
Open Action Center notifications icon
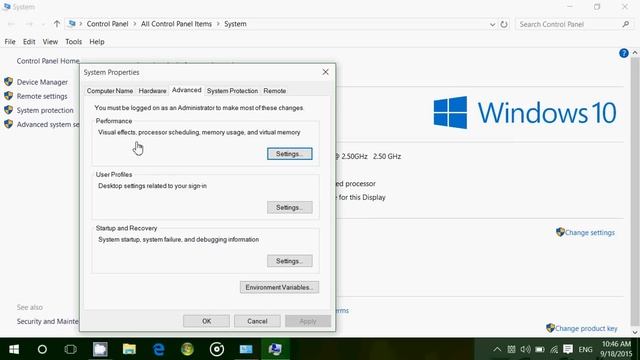[x=568, y=349]
